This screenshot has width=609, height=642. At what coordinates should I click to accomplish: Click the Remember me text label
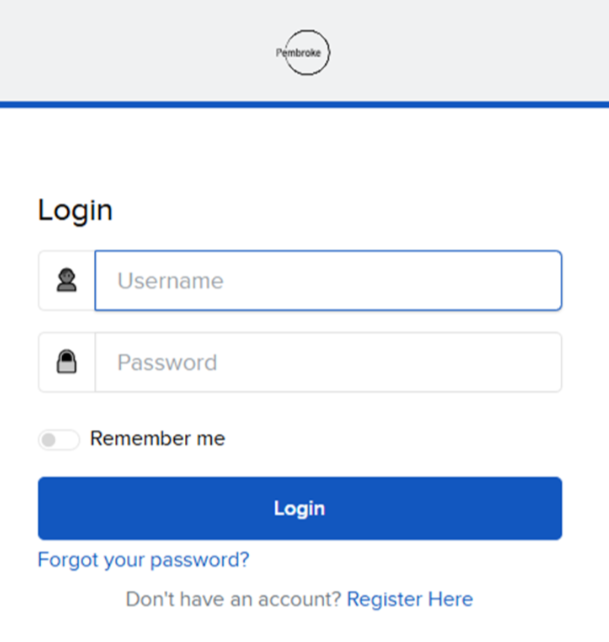click(x=158, y=439)
